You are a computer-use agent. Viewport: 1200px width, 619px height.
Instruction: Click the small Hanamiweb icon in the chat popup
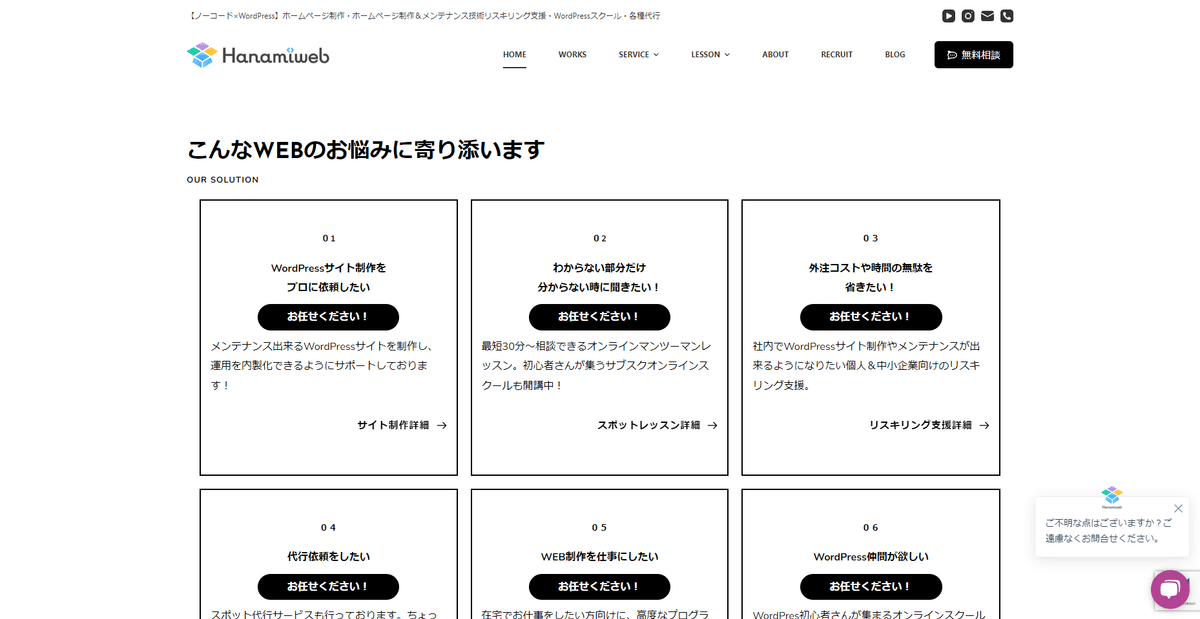click(1112, 496)
